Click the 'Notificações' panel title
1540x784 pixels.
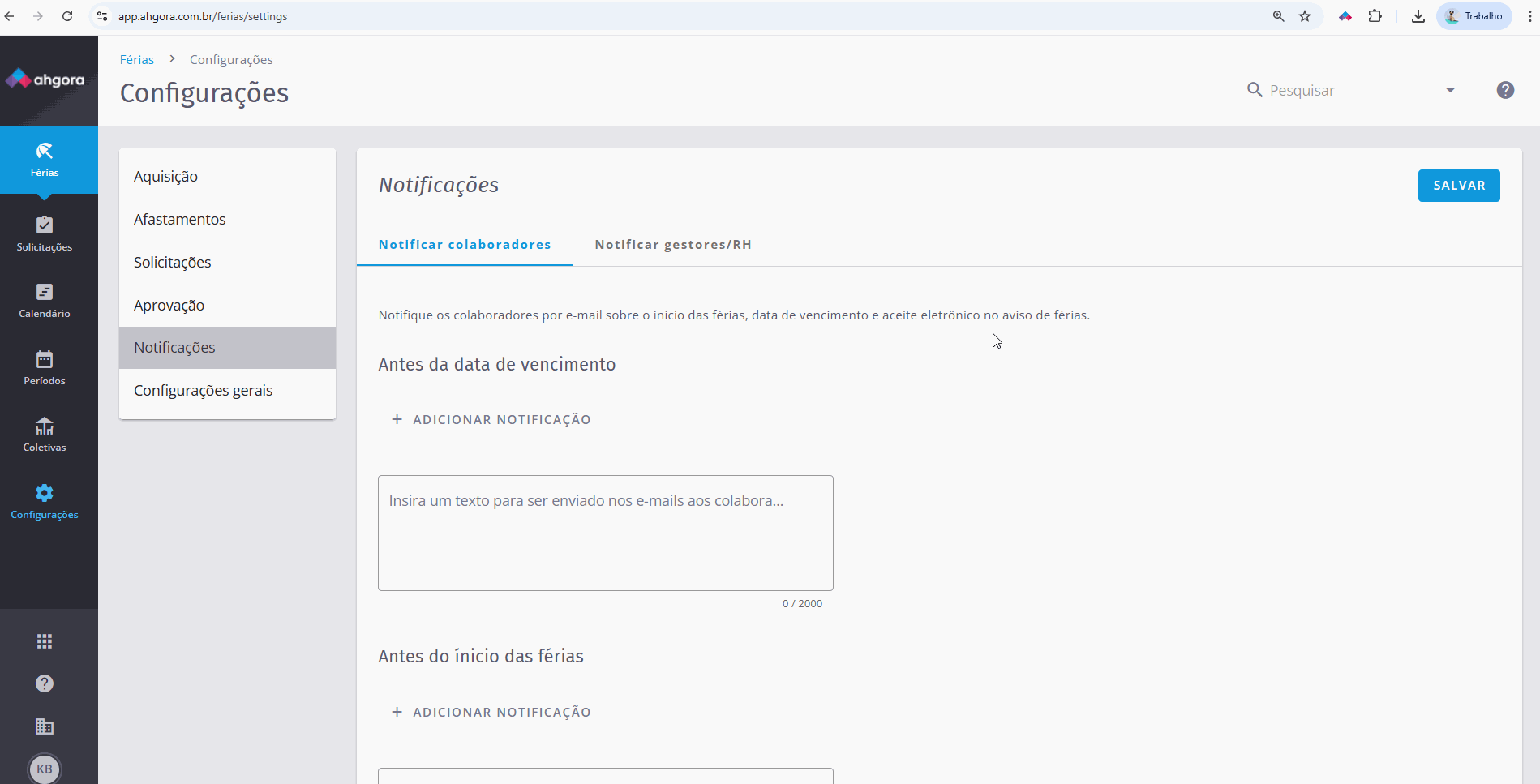point(439,185)
